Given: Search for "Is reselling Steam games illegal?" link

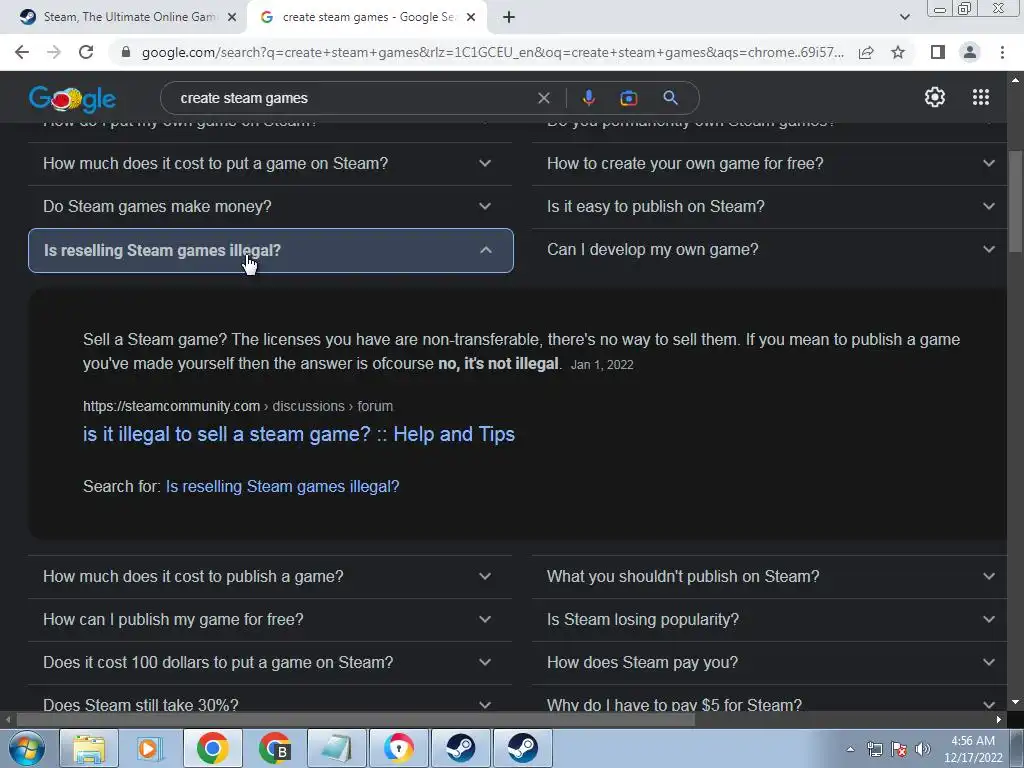Looking at the screenshot, I should [x=282, y=487].
